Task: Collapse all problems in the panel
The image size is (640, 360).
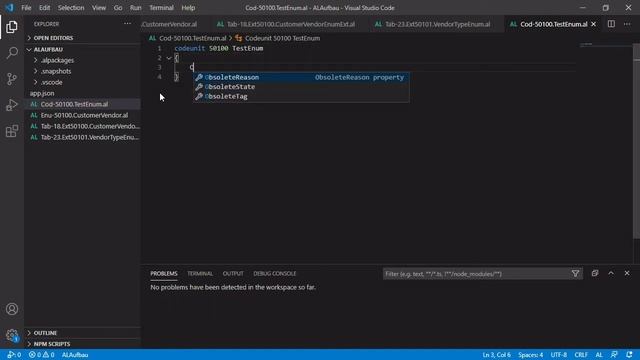Action: [595, 273]
